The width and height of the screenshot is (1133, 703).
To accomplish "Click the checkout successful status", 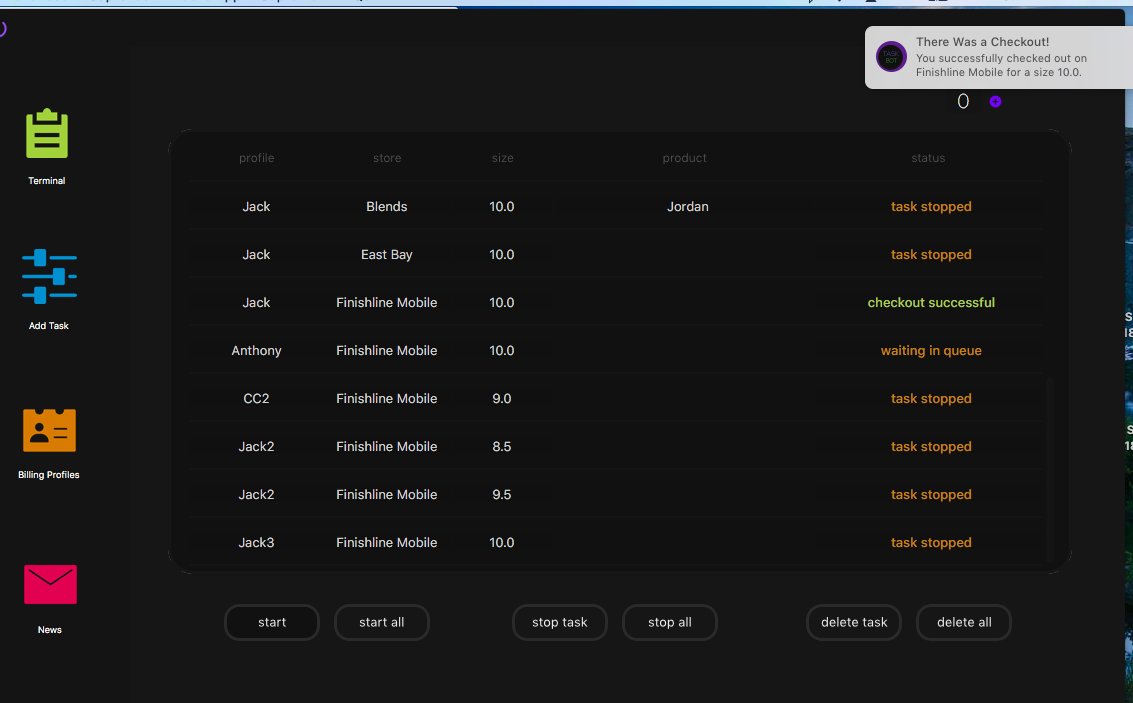I will click(x=931, y=303).
